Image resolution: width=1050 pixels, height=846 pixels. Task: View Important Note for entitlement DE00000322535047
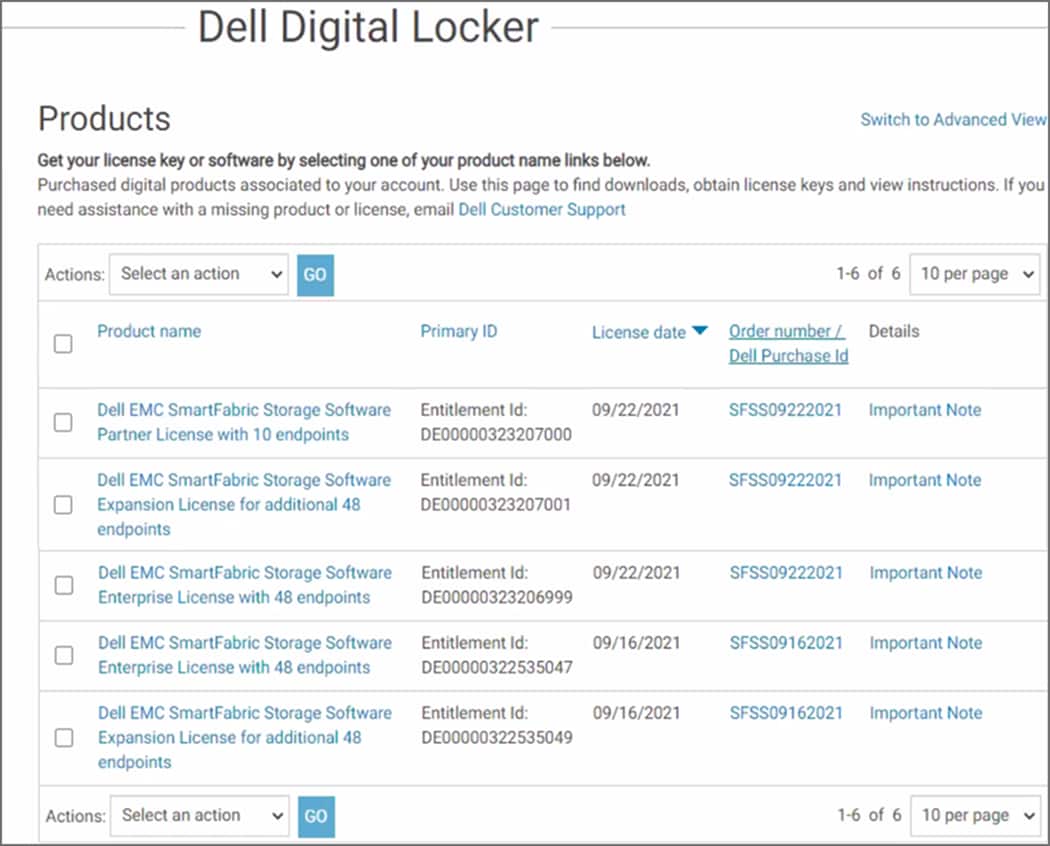pyautogui.click(x=925, y=643)
